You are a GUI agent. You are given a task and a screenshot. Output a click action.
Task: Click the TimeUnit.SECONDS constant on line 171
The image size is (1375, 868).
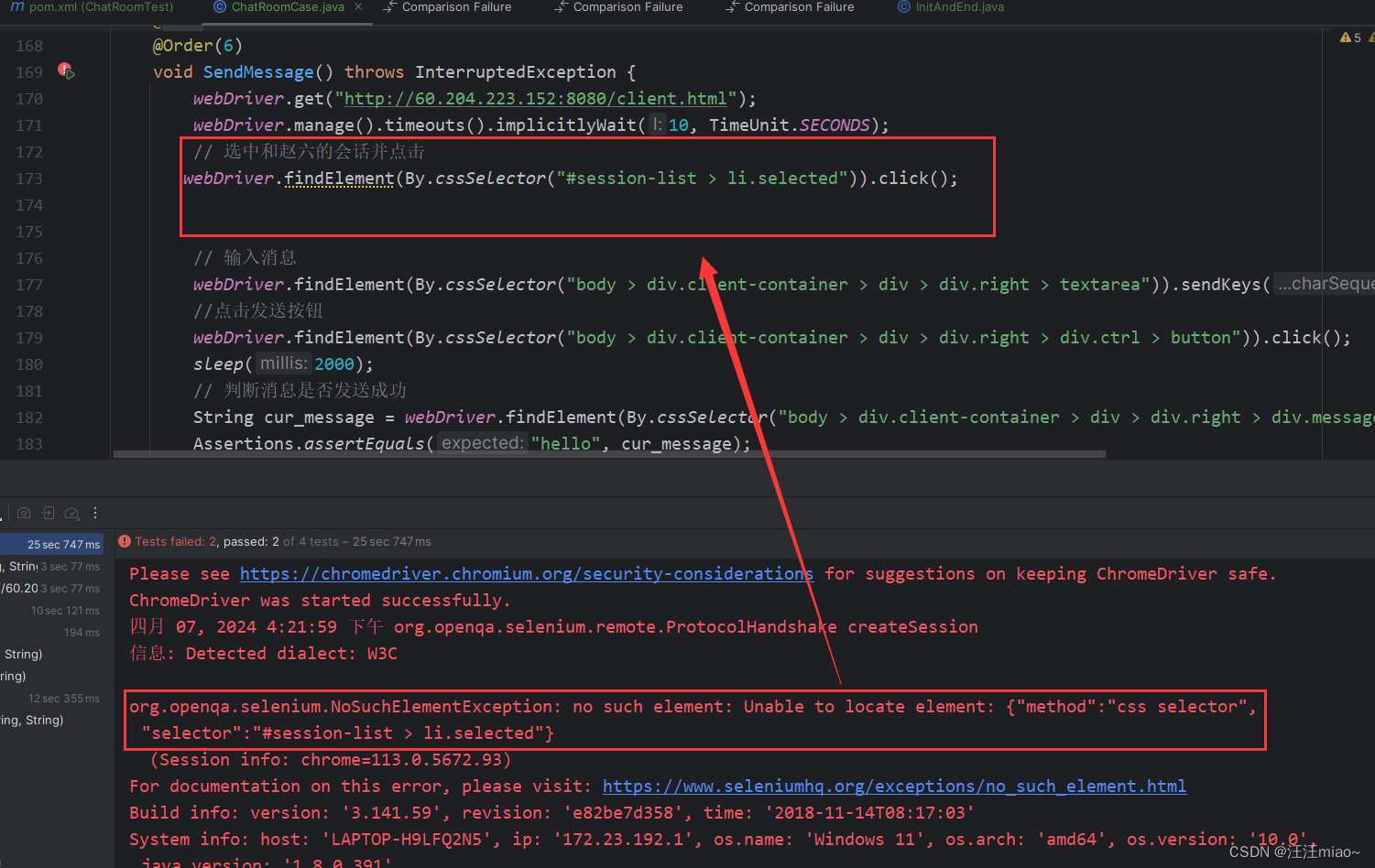point(790,125)
